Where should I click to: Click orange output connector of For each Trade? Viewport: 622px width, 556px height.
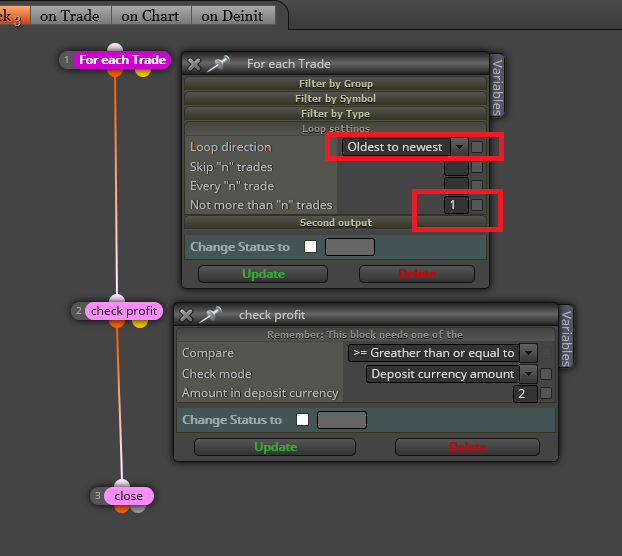pyautogui.click(x=115, y=72)
